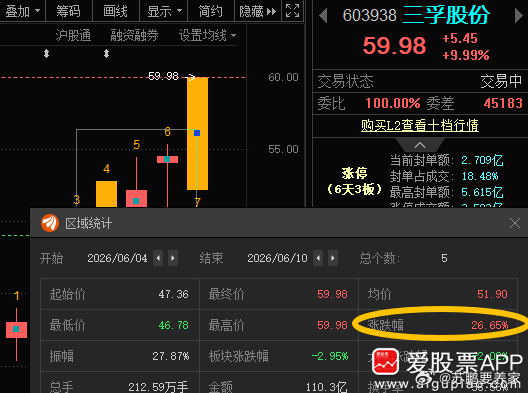Click the 最高价 59.98 cell
This screenshot has width=528, height=393.
279,325
